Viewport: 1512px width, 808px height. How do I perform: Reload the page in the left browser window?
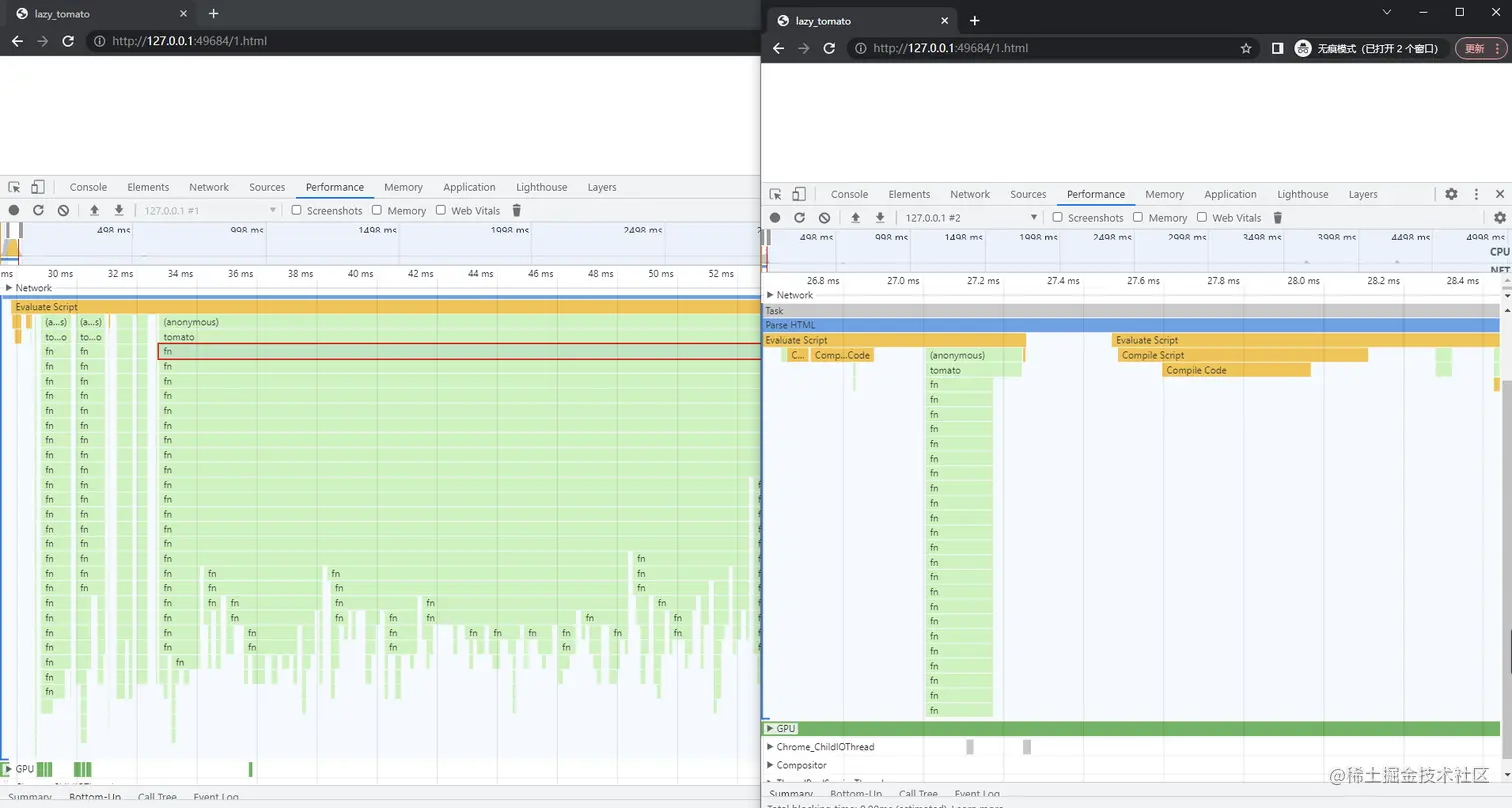68,41
